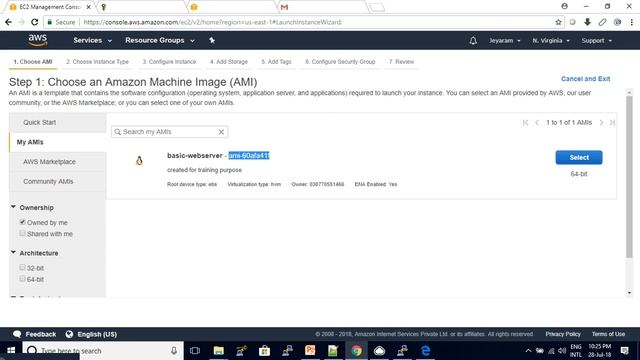Image resolution: width=640 pixels, height=360 pixels.
Task: Click the Chrome profile icon in title bar
Action: tap(564, 6)
